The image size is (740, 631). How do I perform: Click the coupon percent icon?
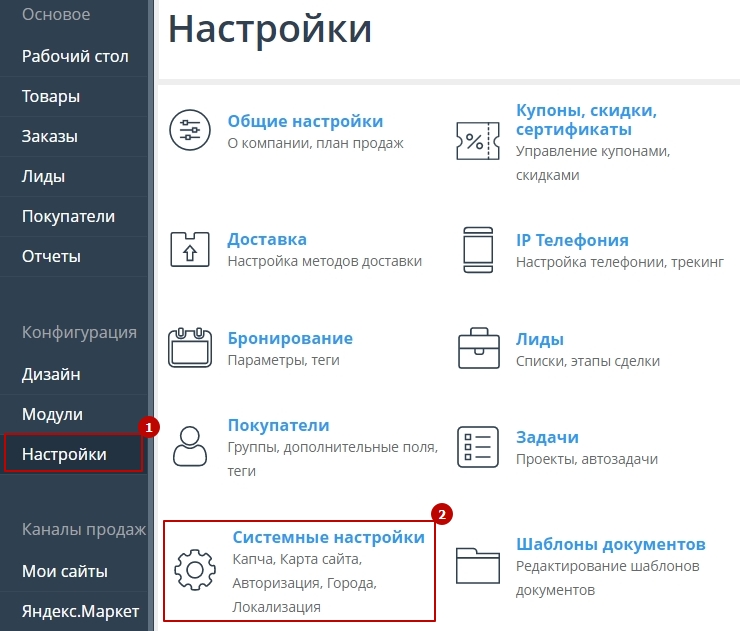(476, 140)
